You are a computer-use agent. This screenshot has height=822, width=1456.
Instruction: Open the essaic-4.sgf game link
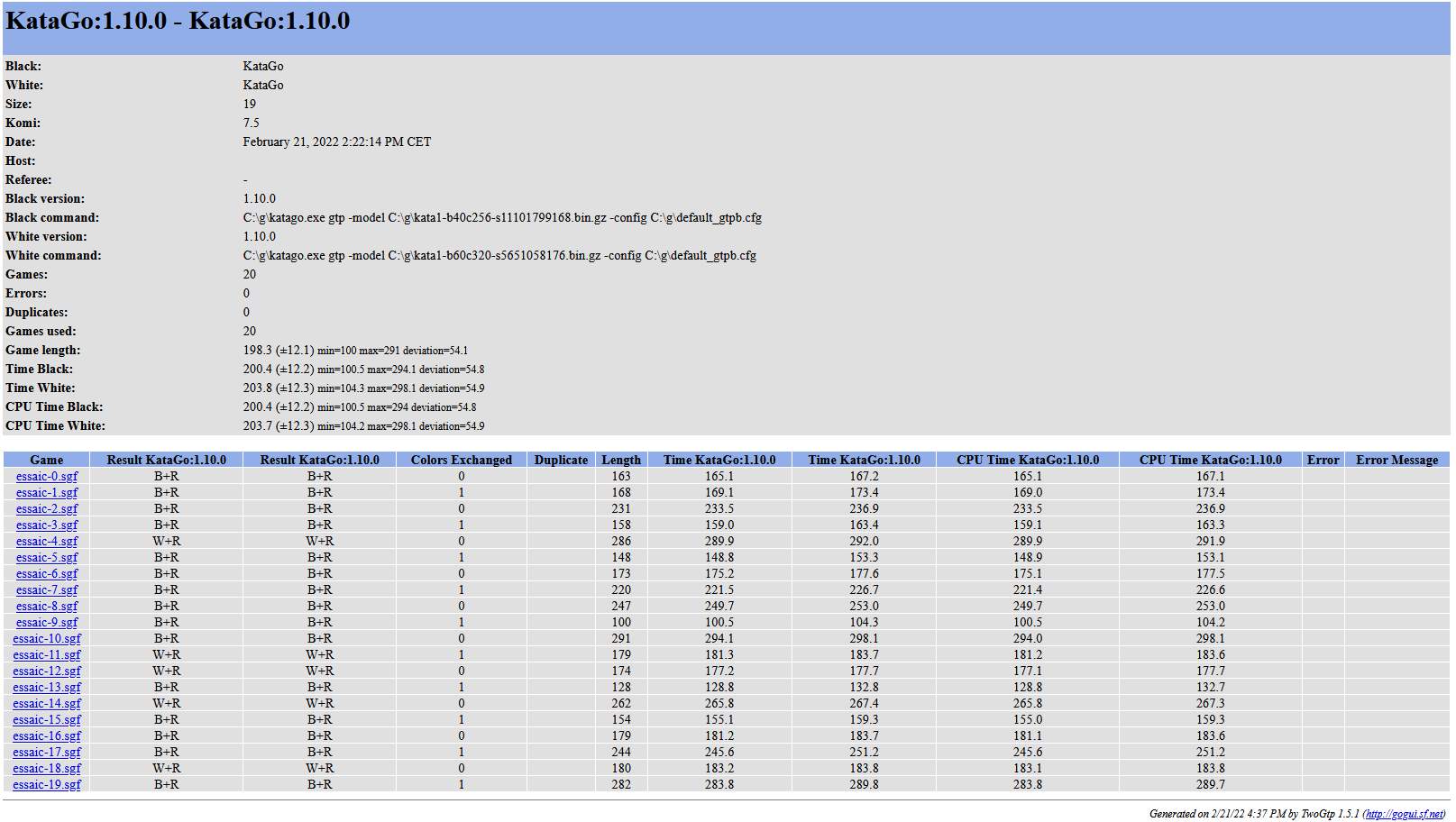pos(47,541)
